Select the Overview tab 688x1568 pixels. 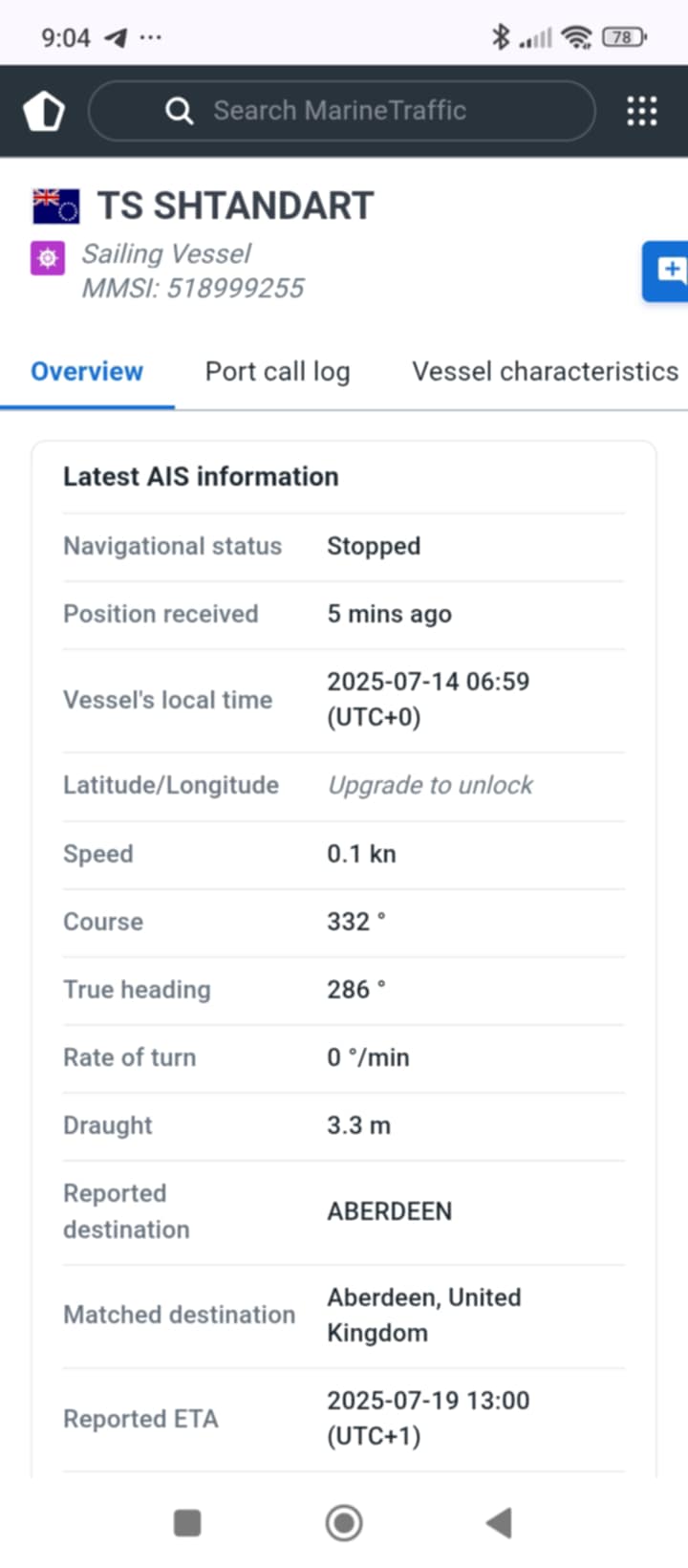pyautogui.click(x=87, y=372)
